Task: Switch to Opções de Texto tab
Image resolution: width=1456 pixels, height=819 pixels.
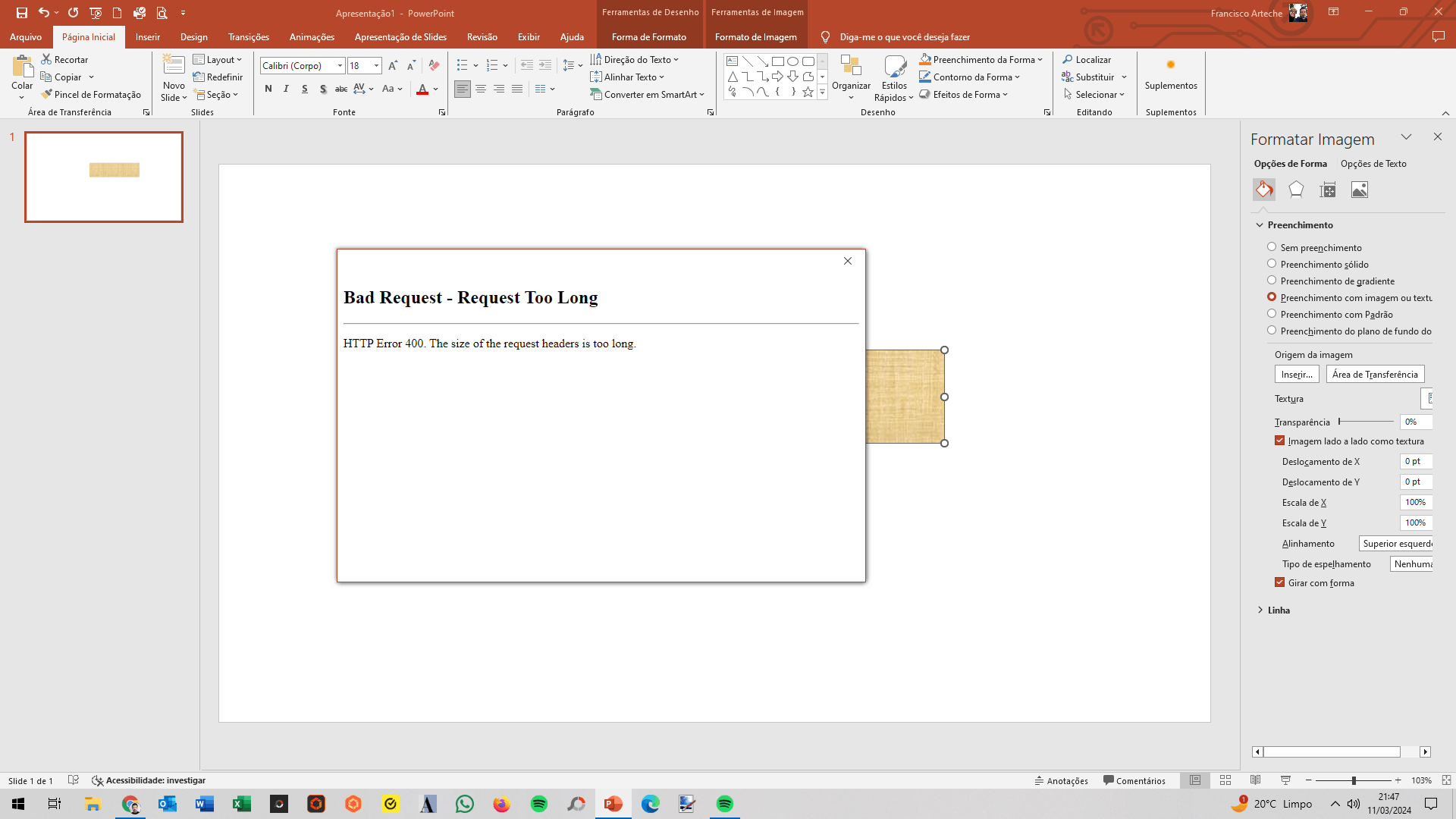Action: (x=1373, y=164)
